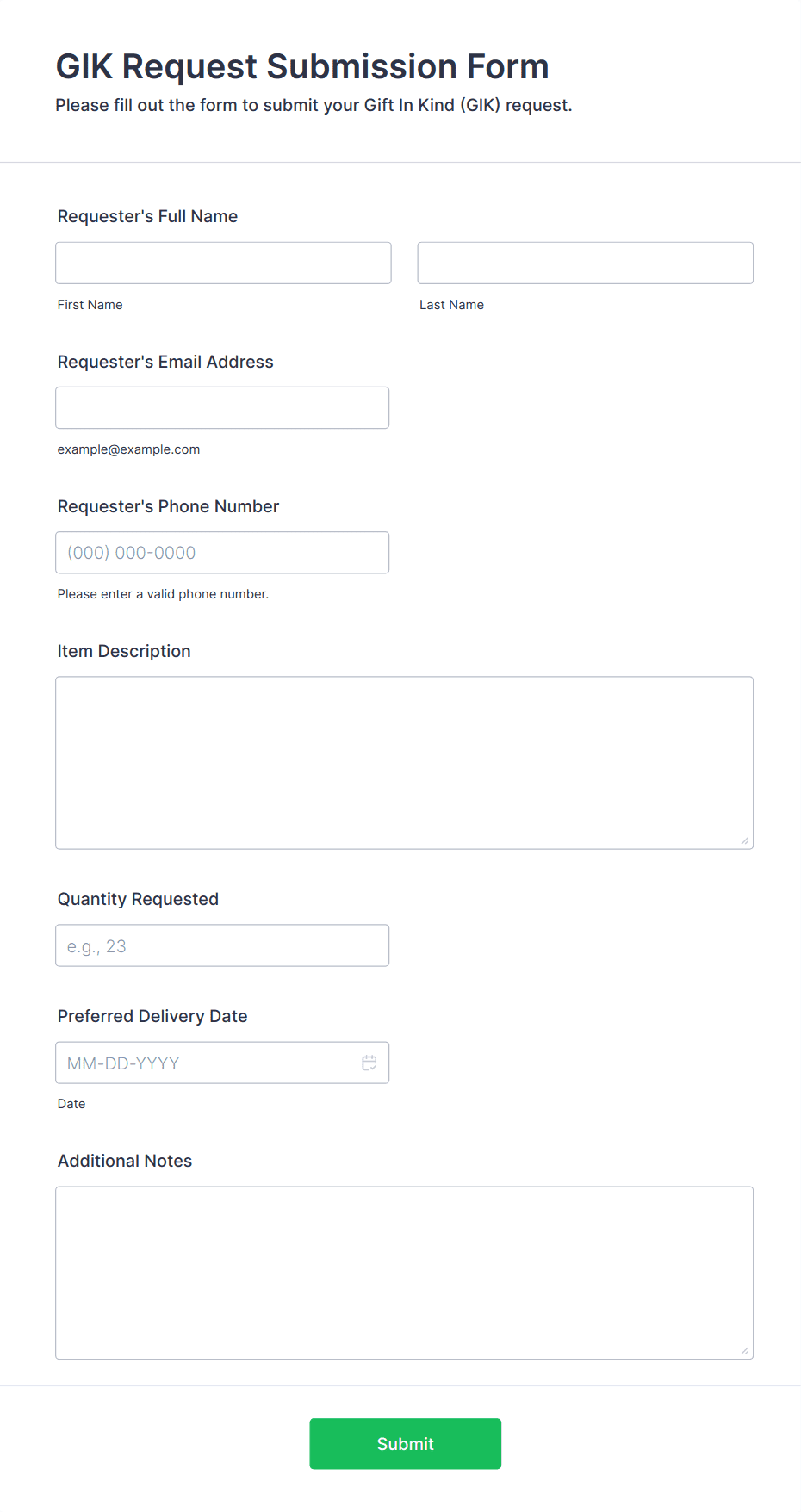Viewport: 801px width, 1512px height.
Task: Focus the Last Name input box
Action: (x=585, y=263)
